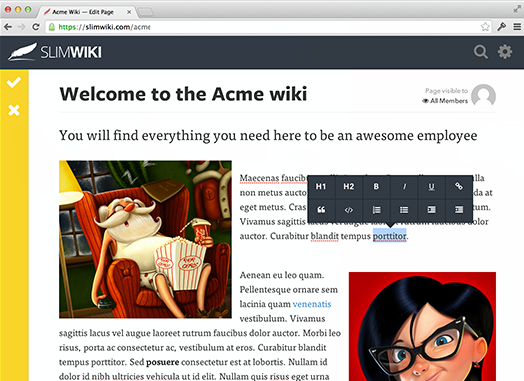
Task: Click the key icon in browser toolbar
Action: pyautogui.click(x=501, y=27)
